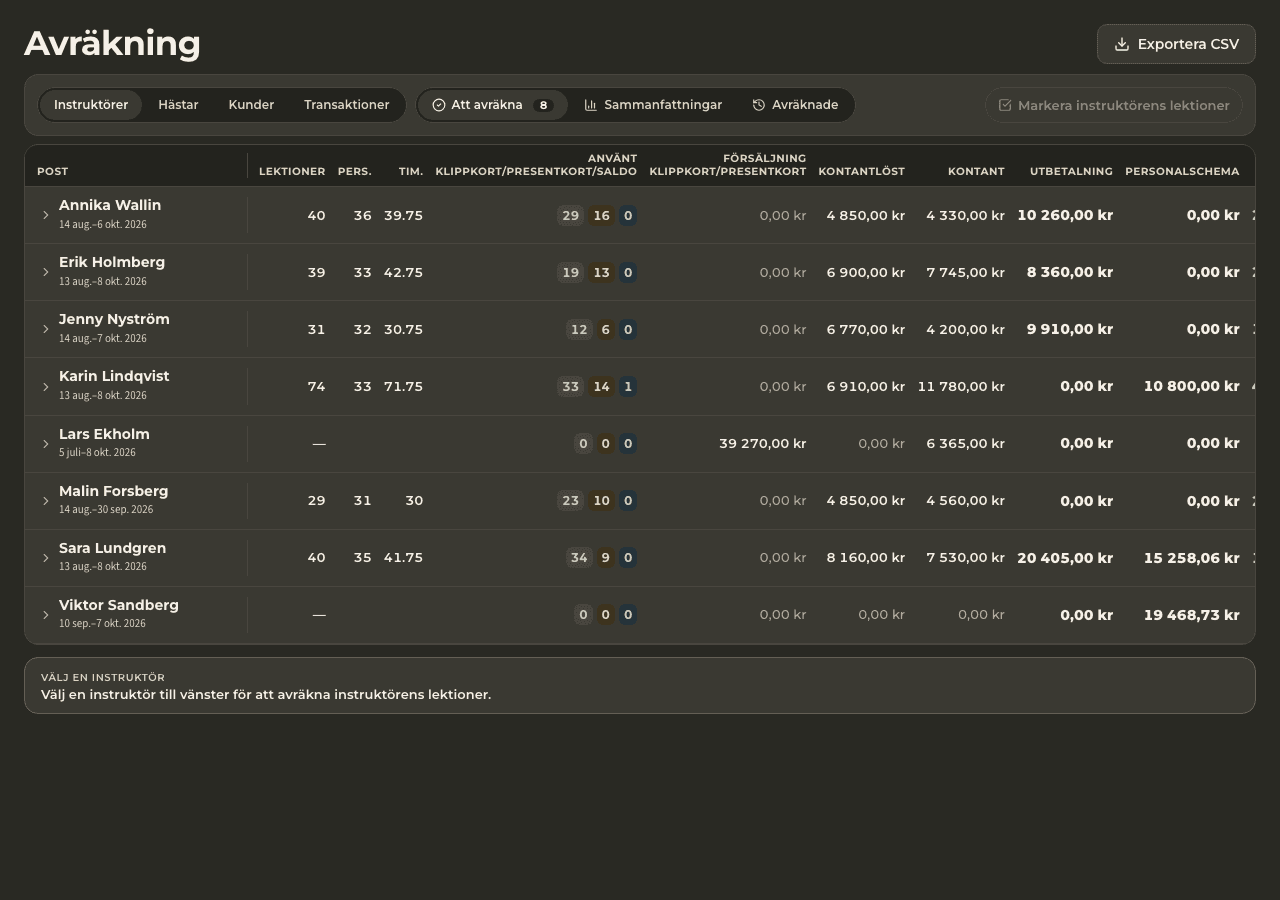1280x900 pixels.
Task: Expand the Lars Ekholm row chevron
Action: pyautogui.click(x=45, y=443)
